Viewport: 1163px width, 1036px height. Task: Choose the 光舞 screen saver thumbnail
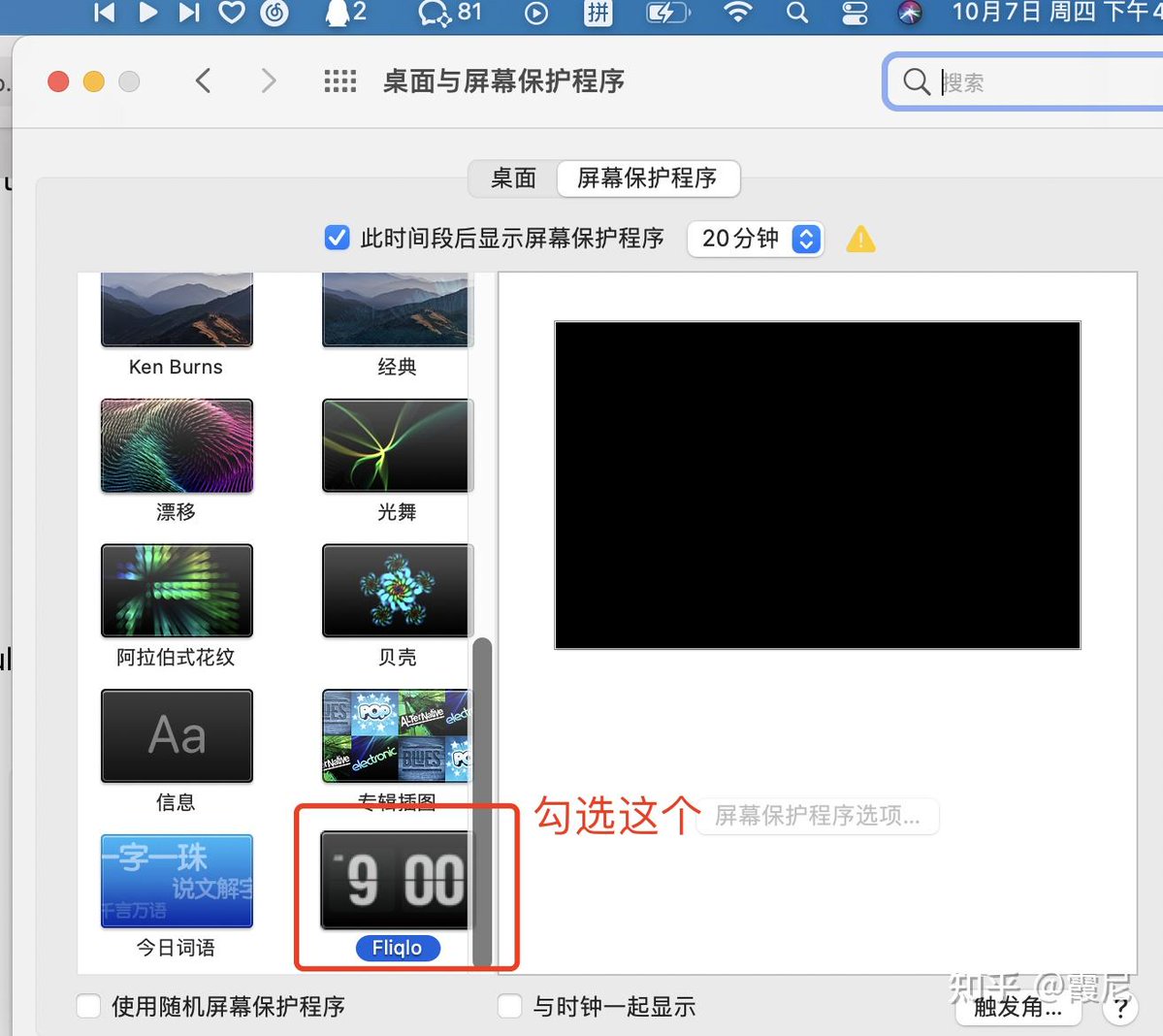(x=396, y=445)
